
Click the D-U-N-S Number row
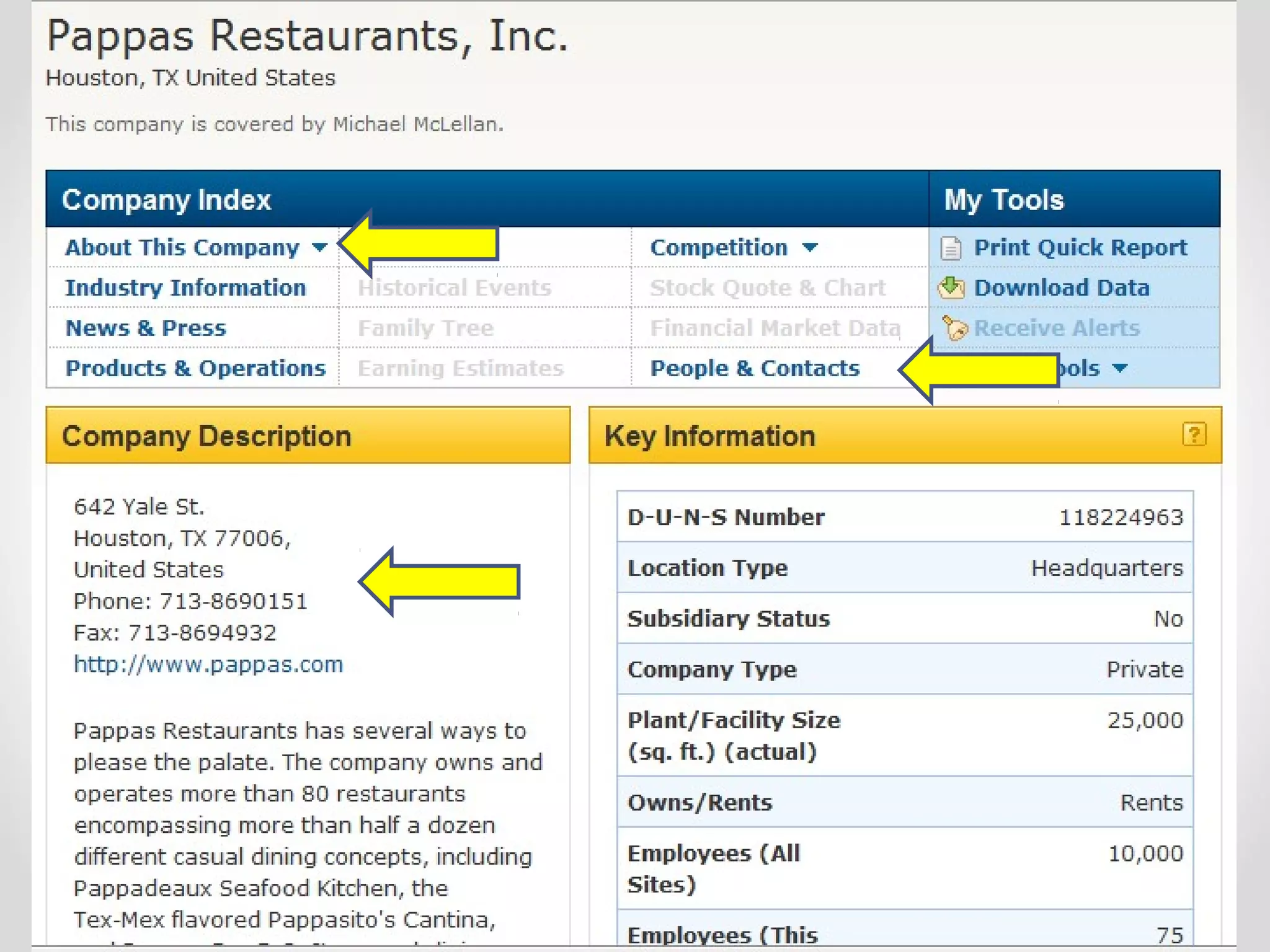904,517
